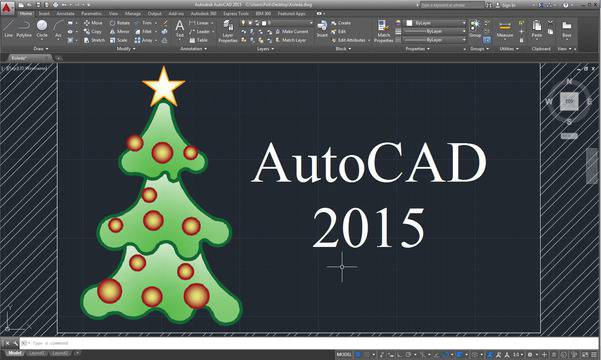Click the Create block button
This screenshot has width=601, height=360.
coord(341,23)
